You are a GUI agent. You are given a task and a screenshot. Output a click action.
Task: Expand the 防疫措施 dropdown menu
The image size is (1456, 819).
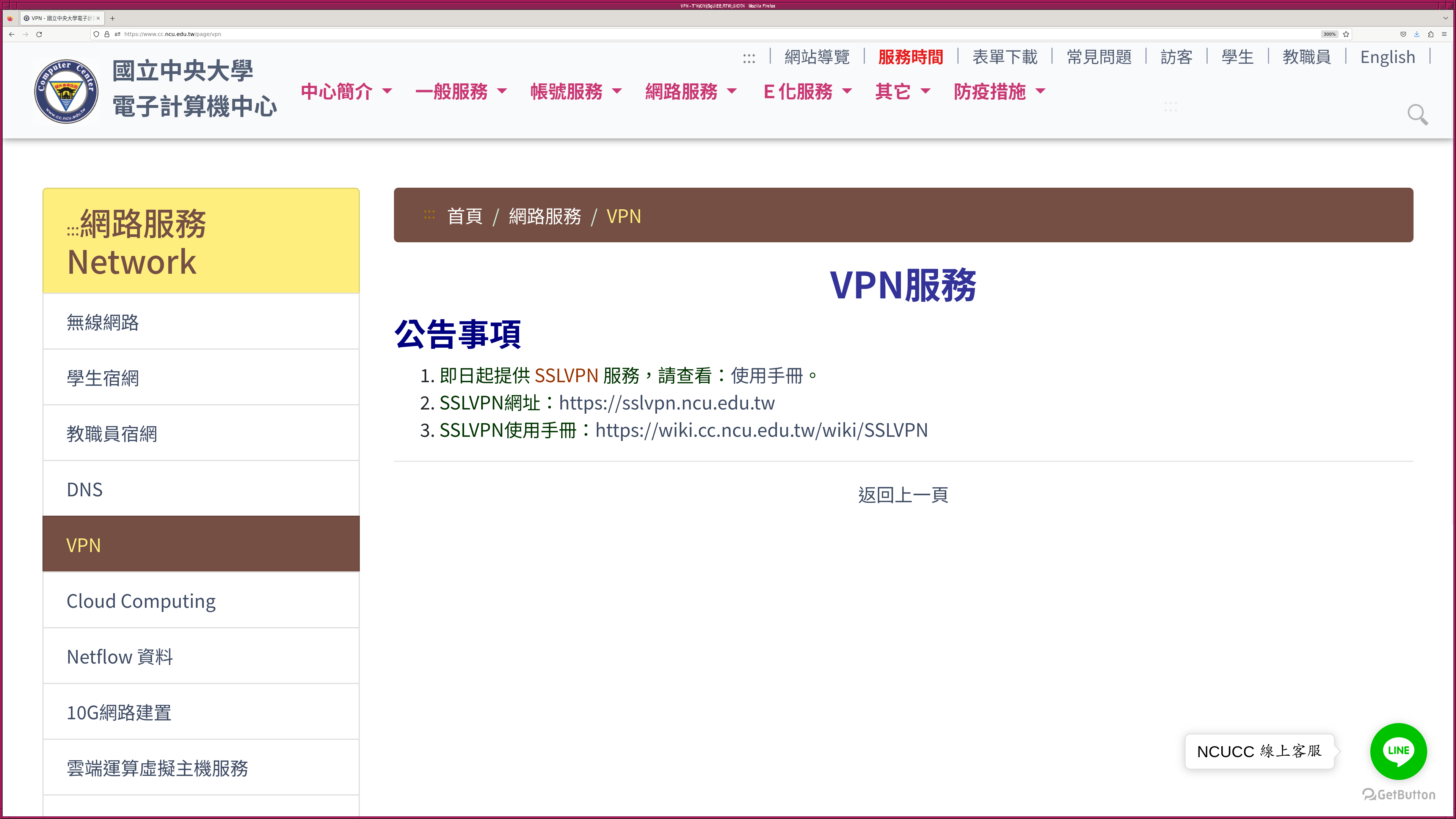(999, 91)
